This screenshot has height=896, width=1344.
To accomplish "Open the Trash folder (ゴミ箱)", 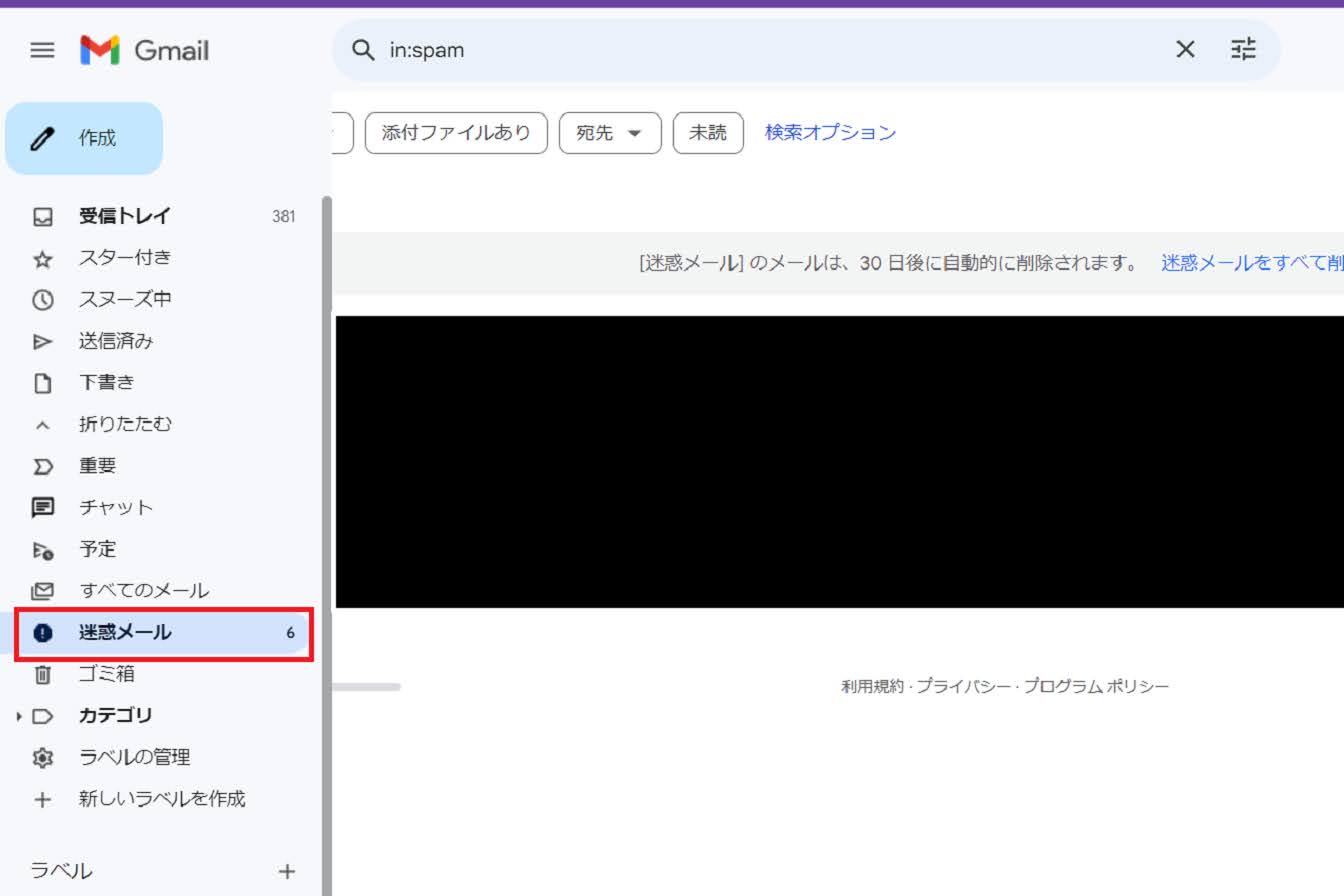I will [106, 674].
